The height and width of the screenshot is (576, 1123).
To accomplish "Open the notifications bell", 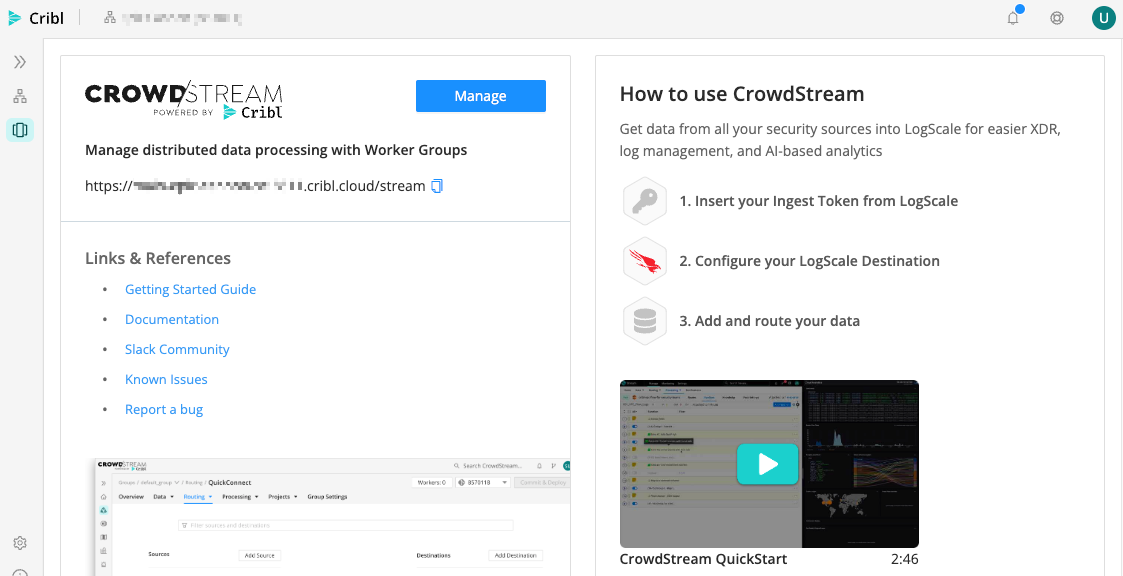I will point(1012,17).
